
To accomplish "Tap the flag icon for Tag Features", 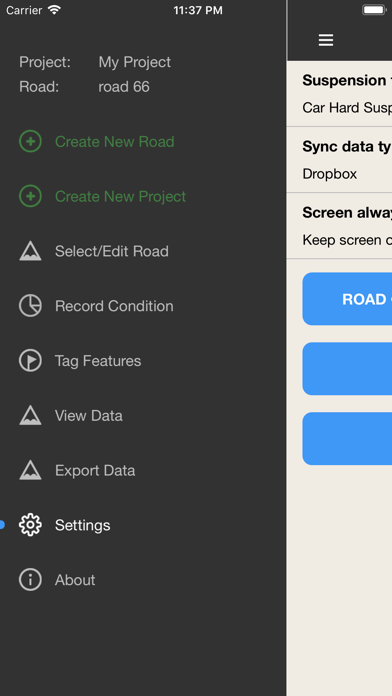I will (x=30, y=360).
